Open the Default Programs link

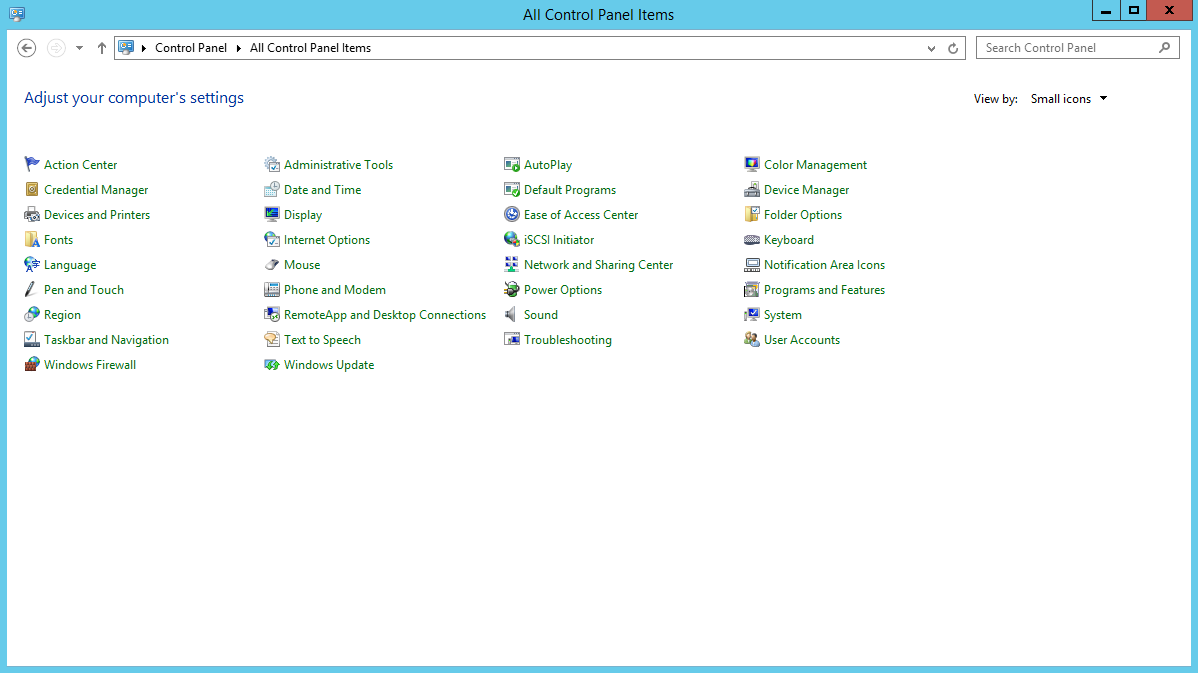click(x=570, y=189)
